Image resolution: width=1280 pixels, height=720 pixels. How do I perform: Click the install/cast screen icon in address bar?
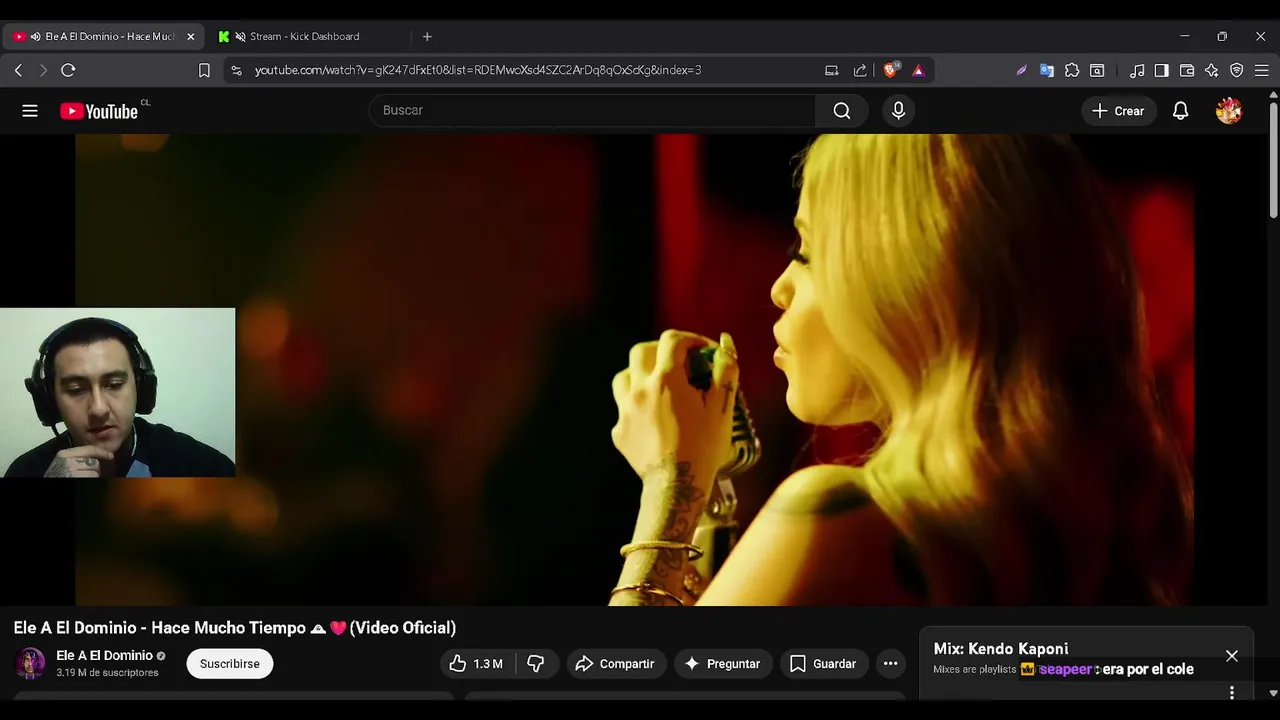coord(831,70)
